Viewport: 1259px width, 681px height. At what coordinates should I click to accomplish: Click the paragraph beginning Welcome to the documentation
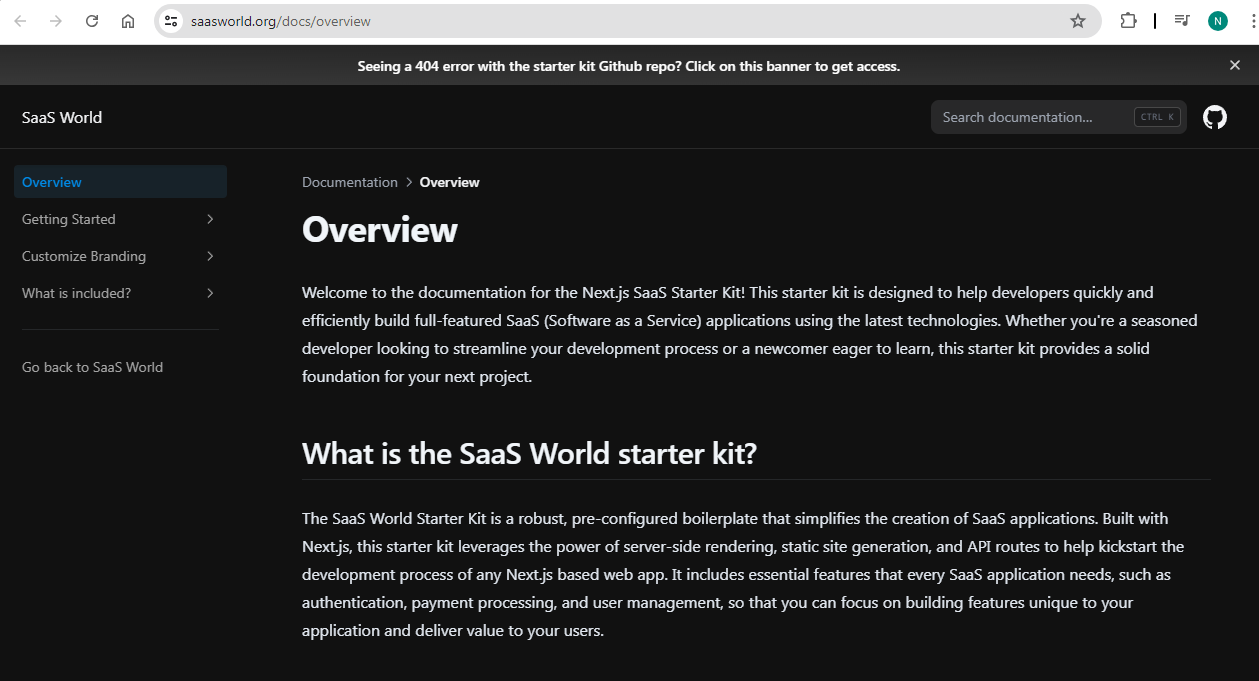click(750, 335)
